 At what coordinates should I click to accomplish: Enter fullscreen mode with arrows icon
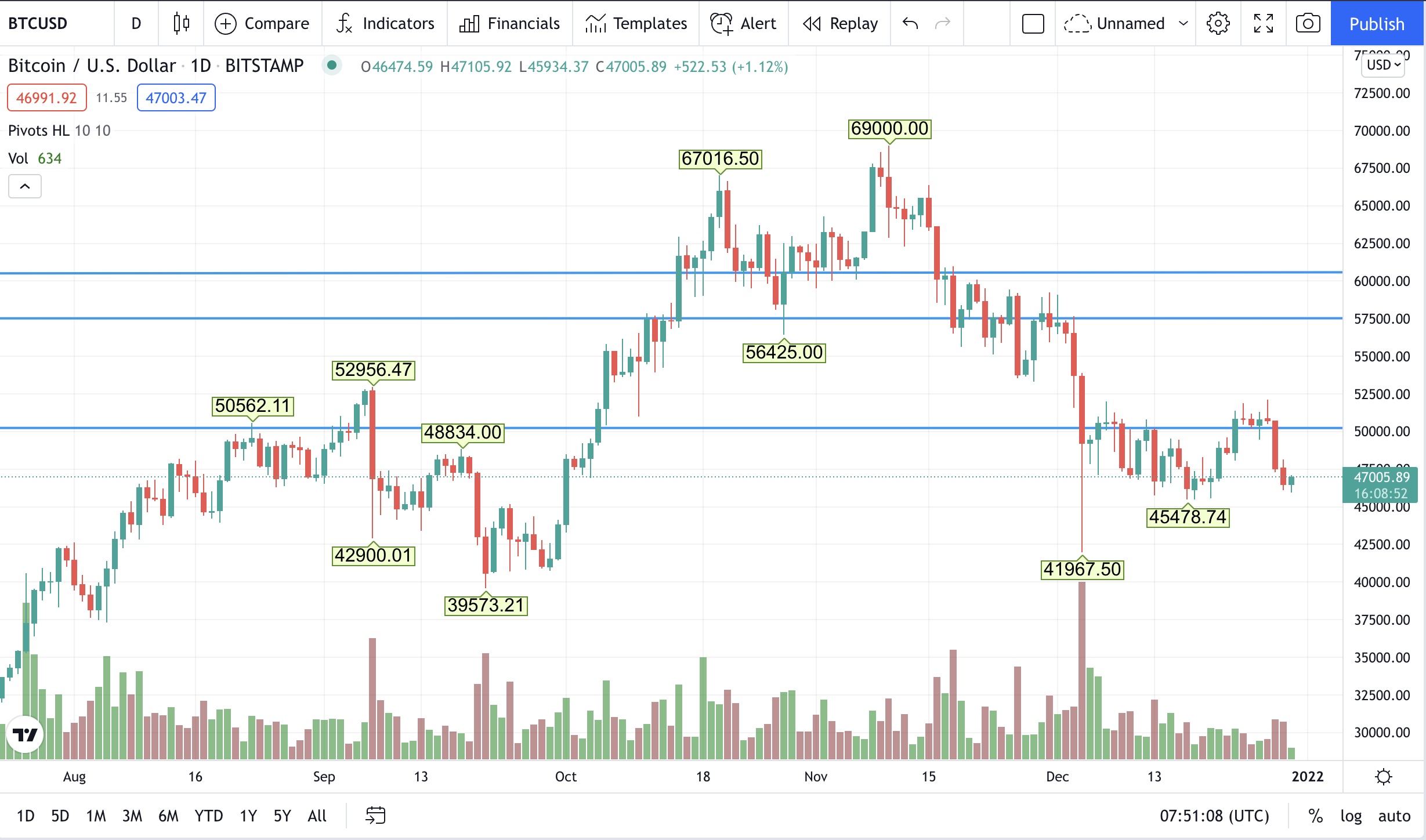[x=1263, y=23]
